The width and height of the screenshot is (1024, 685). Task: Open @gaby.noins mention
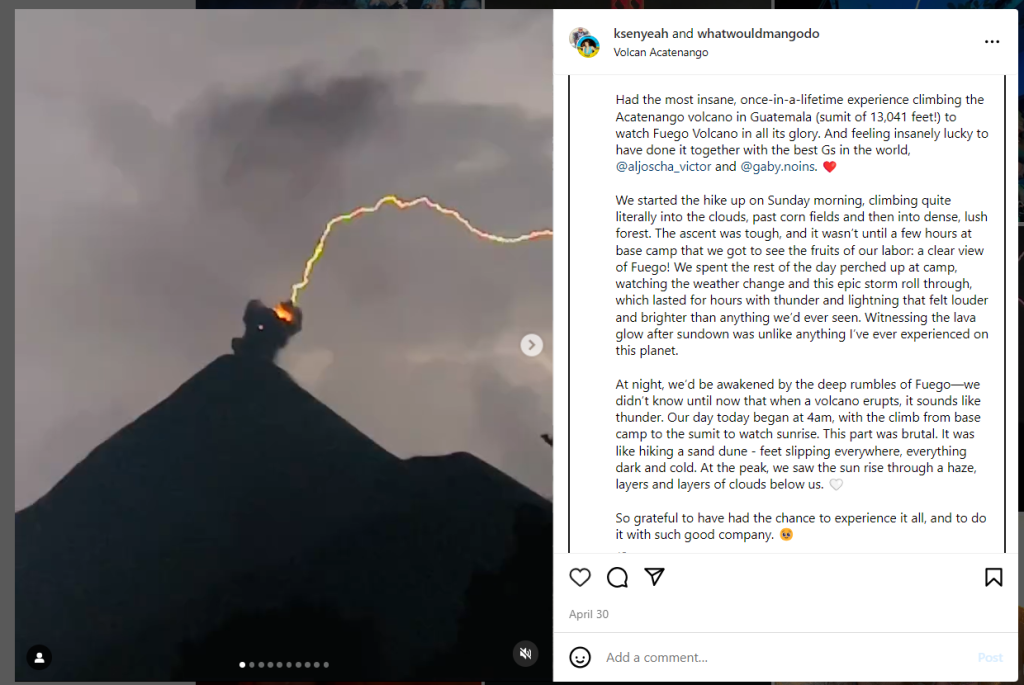(777, 167)
